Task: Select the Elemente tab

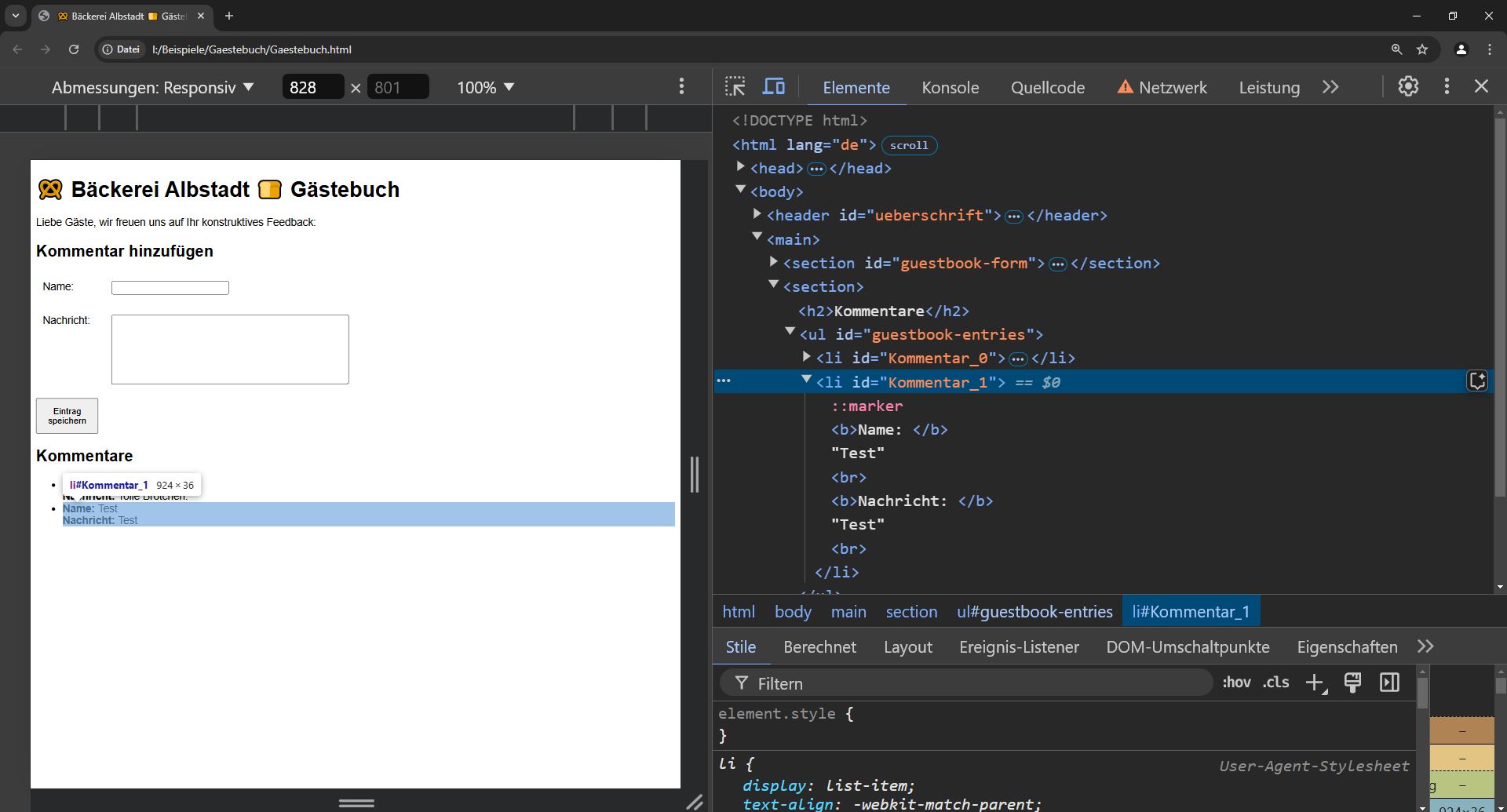Action: click(x=856, y=87)
